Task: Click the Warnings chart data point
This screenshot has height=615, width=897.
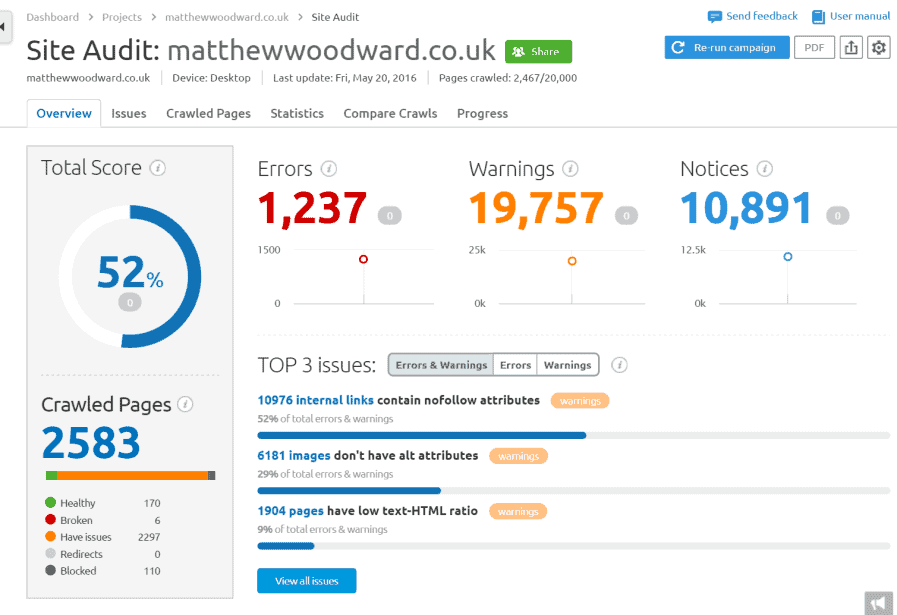Action: (x=572, y=261)
